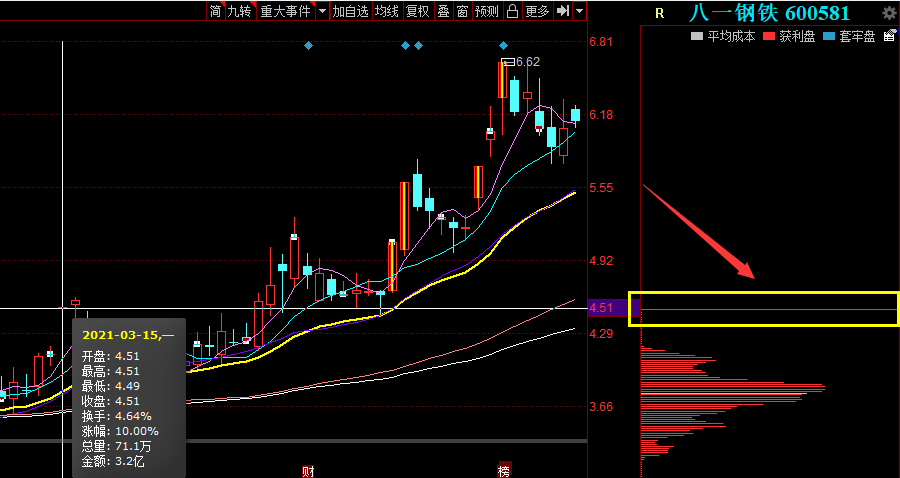This screenshot has height=478, width=900.
Task: Toggle the 预测 forecast feature
Action: [x=487, y=11]
